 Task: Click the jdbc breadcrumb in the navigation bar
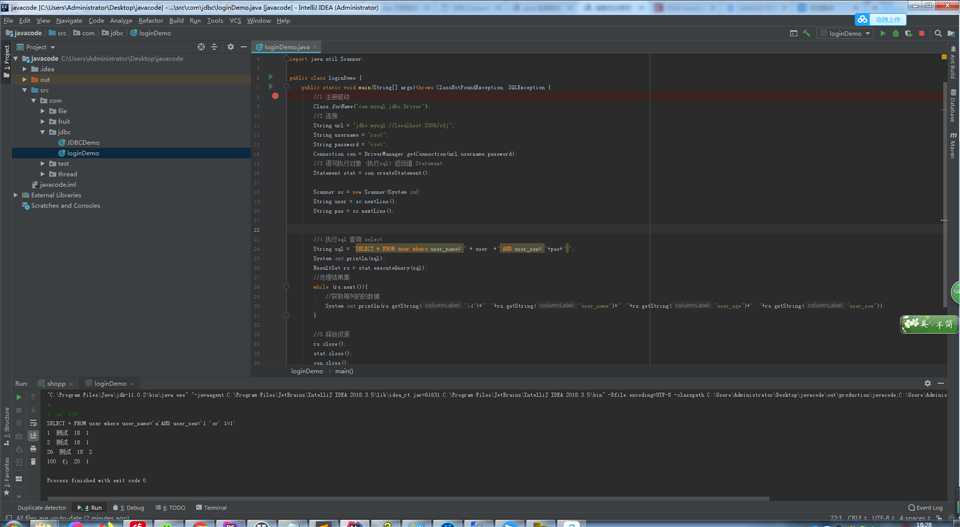click(x=113, y=33)
